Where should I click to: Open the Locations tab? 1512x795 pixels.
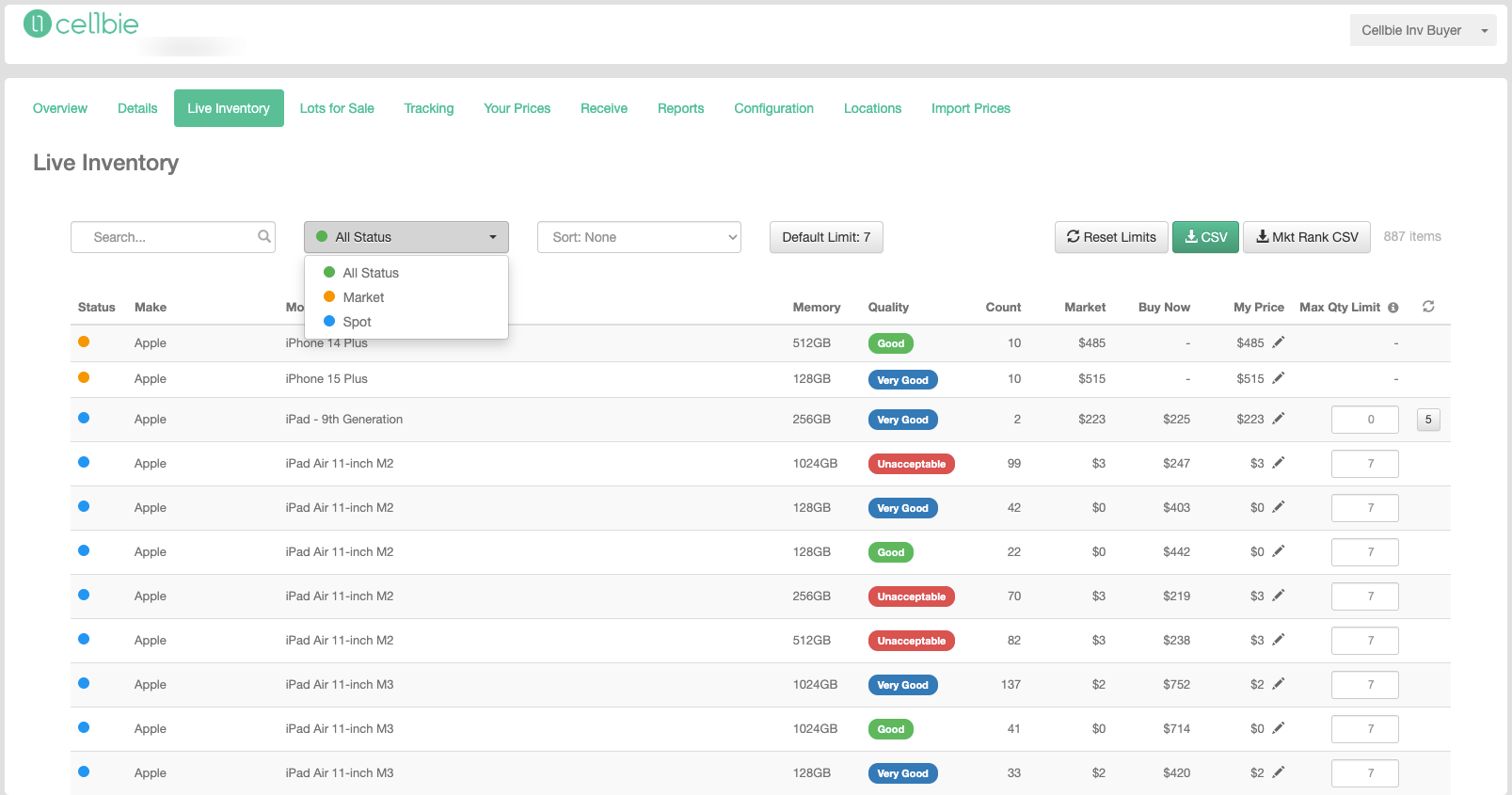pos(873,108)
